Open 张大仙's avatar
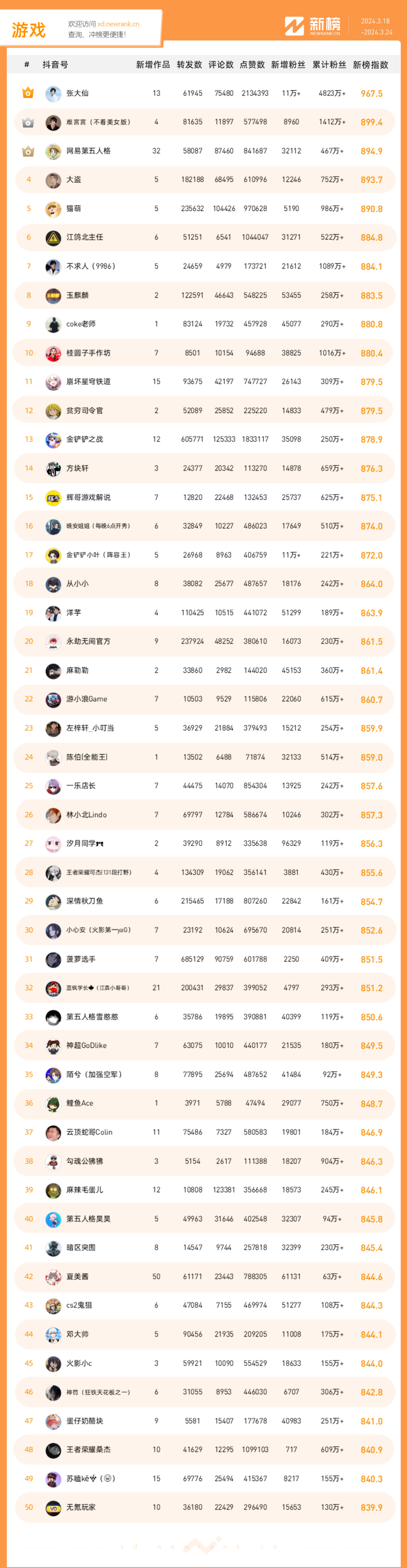This screenshot has height=1568, width=407. 53,93
